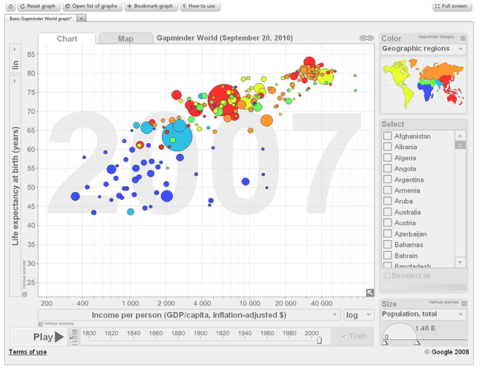Click the new tab plus icon
The height and width of the screenshot is (377, 488).
click(81, 18)
